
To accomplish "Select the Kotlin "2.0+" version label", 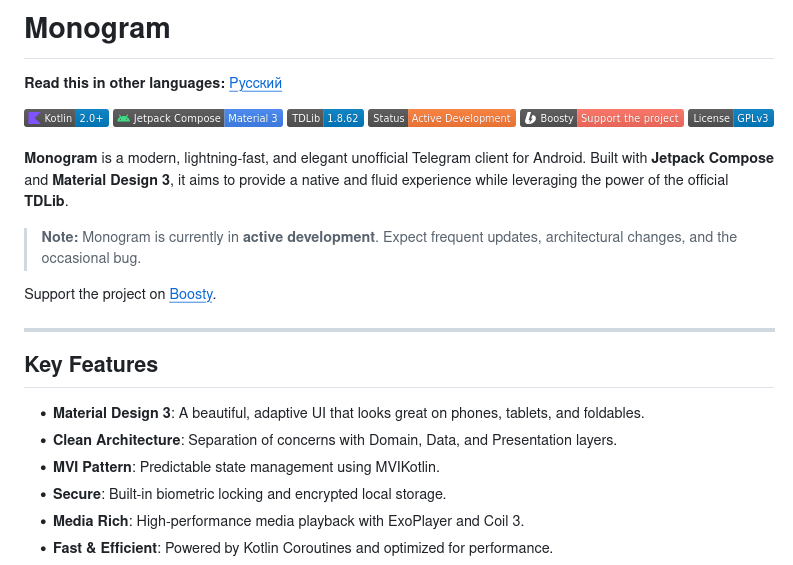I will click(x=92, y=118).
